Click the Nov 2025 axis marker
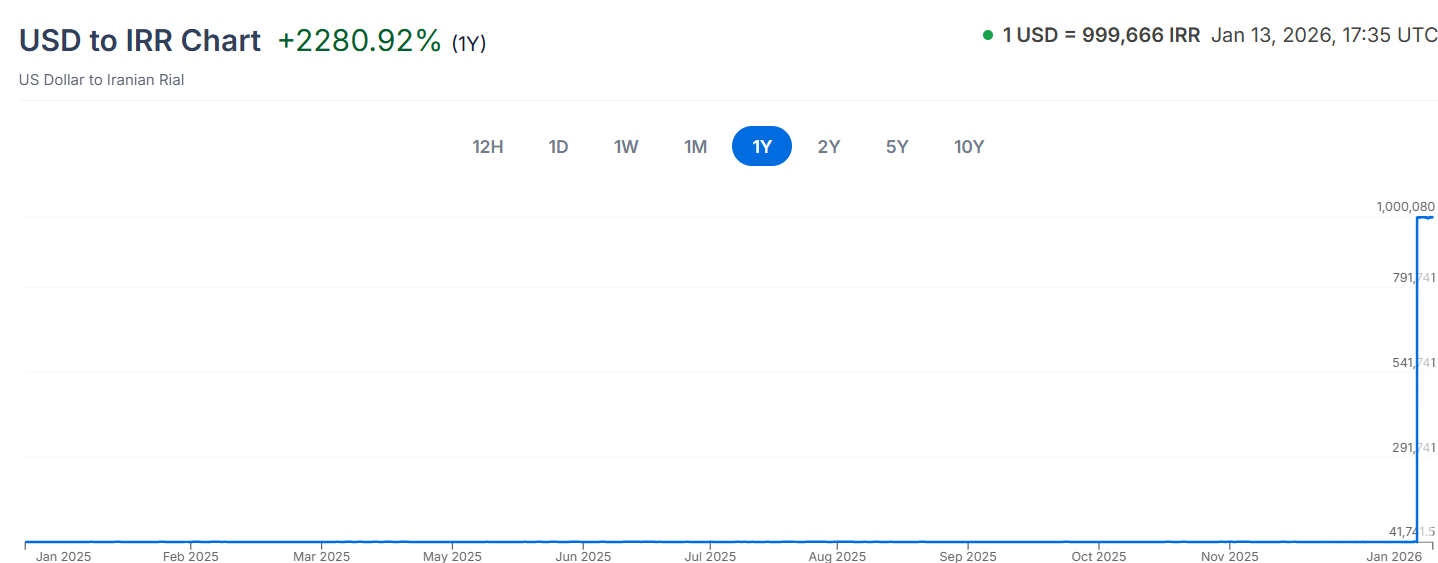Image resolution: width=1438 pixels, height=563 pixels. [1229, 556]
